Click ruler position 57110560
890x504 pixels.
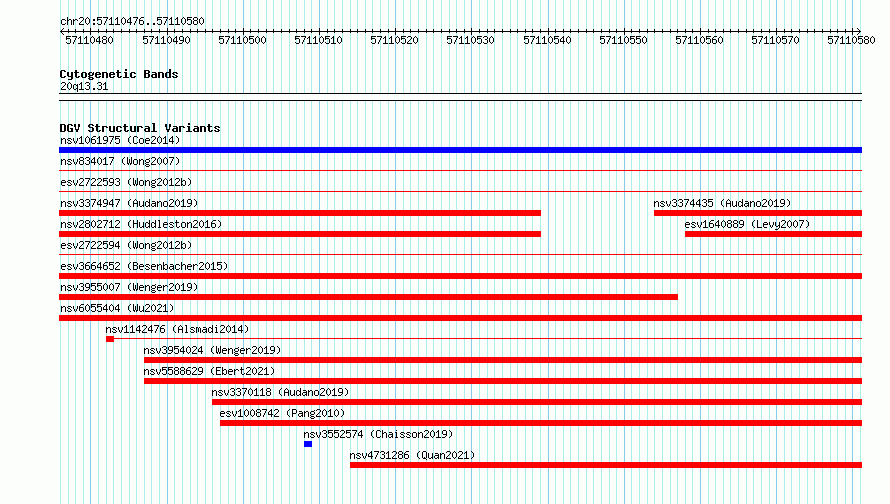[x=699, y=40]
